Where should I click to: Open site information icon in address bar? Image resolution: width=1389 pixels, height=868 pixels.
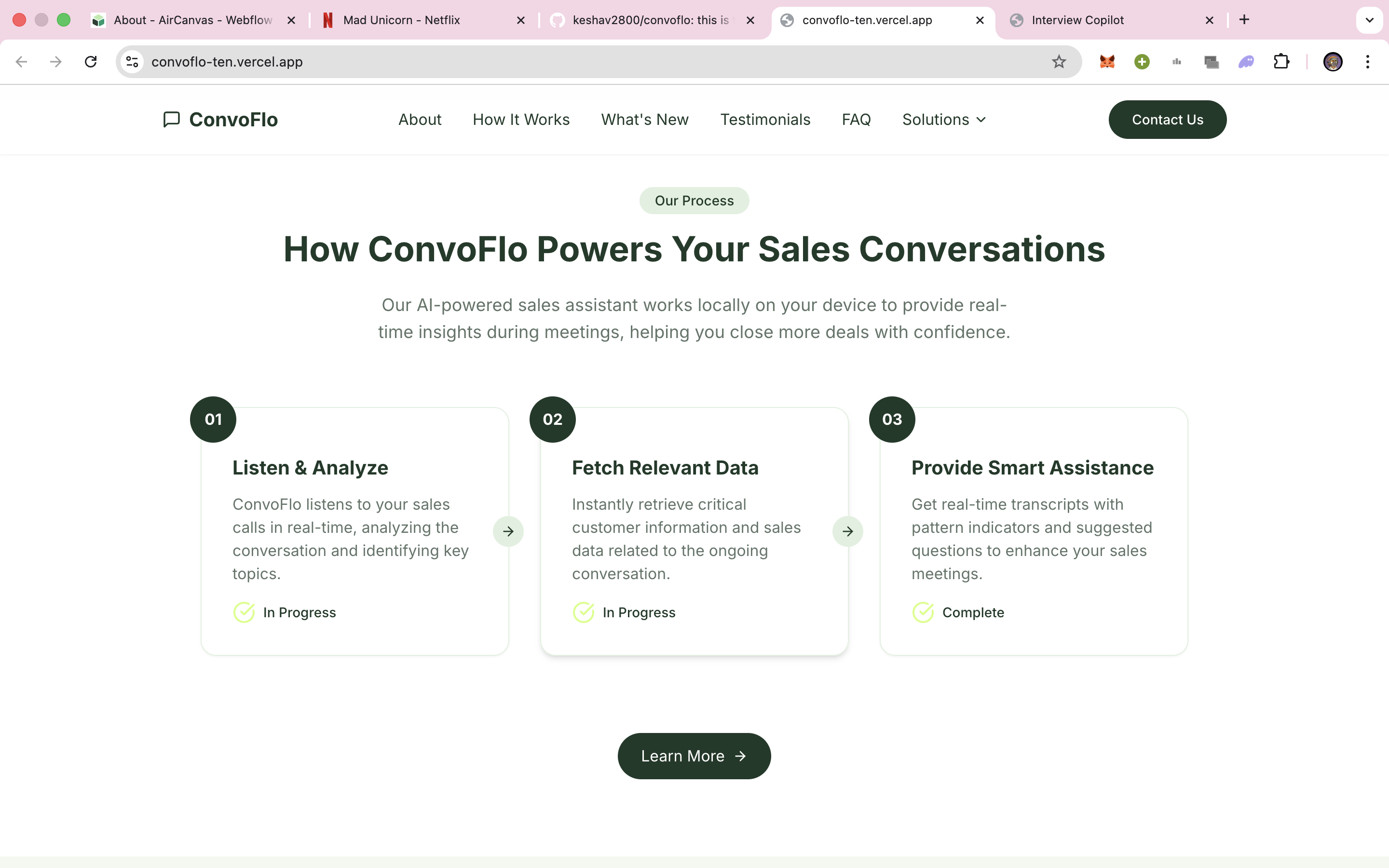(x=133, y=61)
